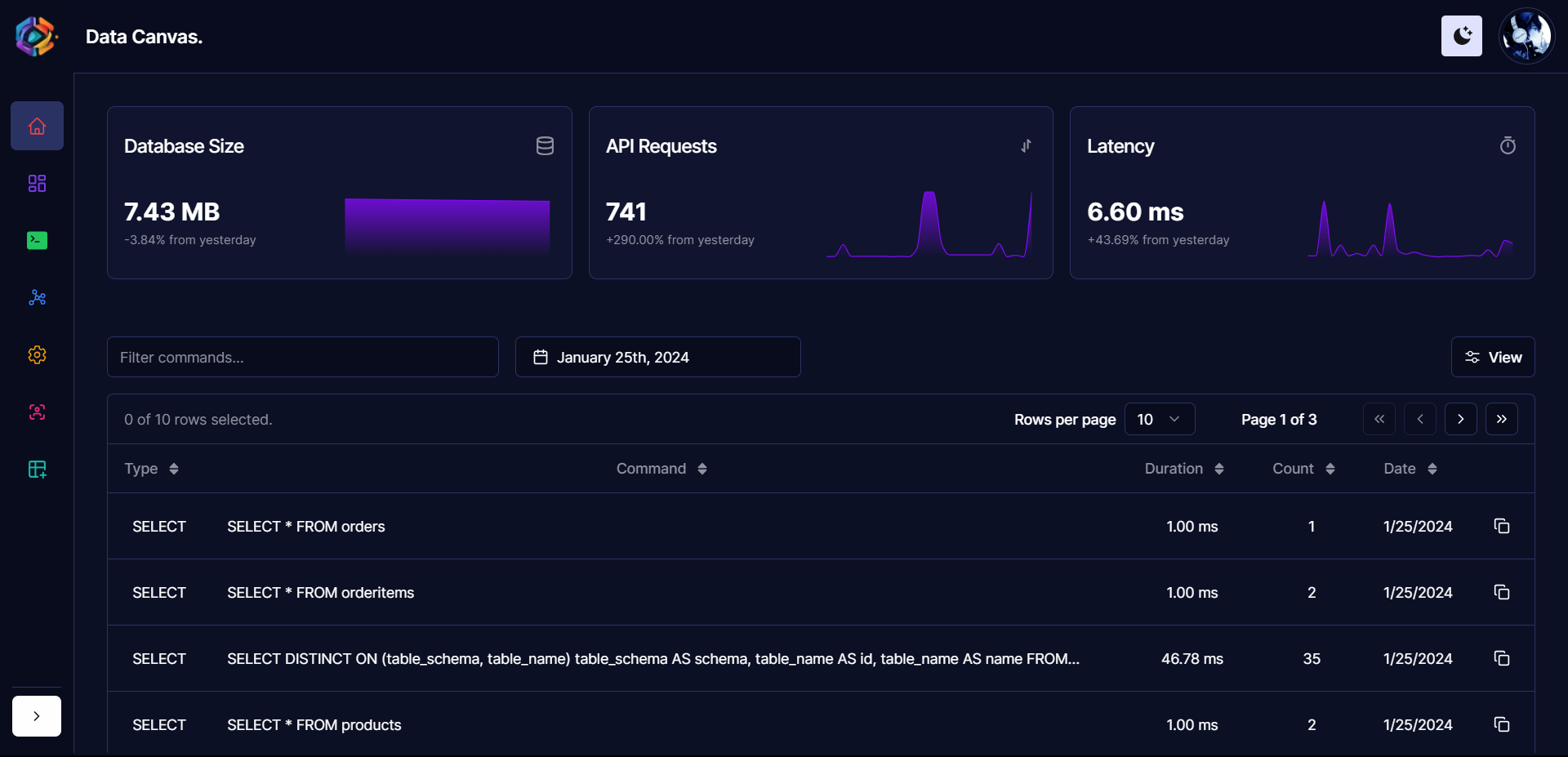Click the '0 of 10 rows selected.' text
This screenshot has height=757, width=1568.
(x=198, y=420)
